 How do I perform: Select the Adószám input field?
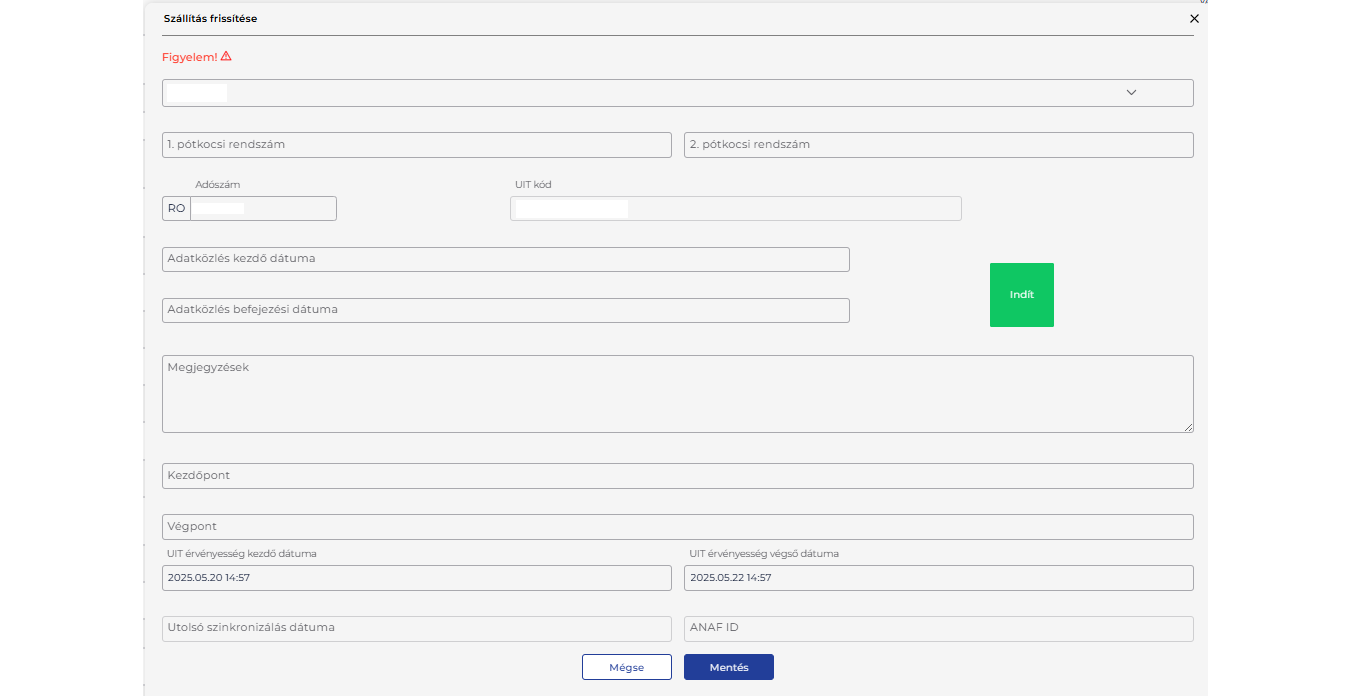[263, 208]
